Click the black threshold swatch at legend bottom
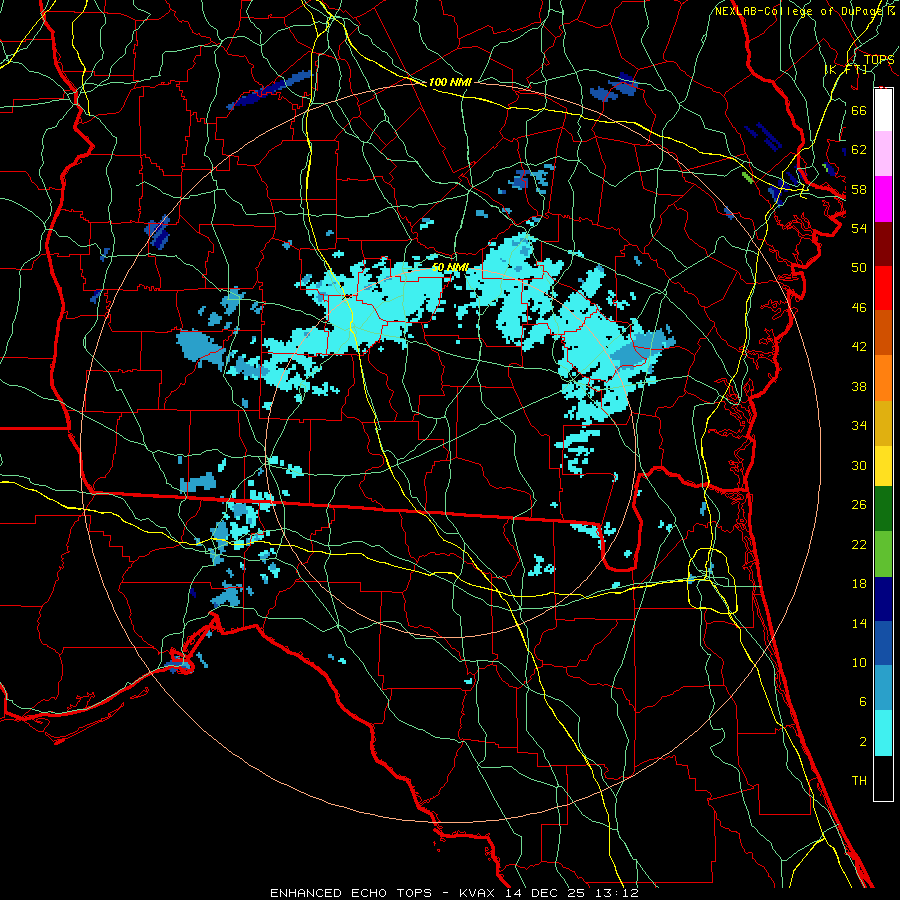 [883, 778]
